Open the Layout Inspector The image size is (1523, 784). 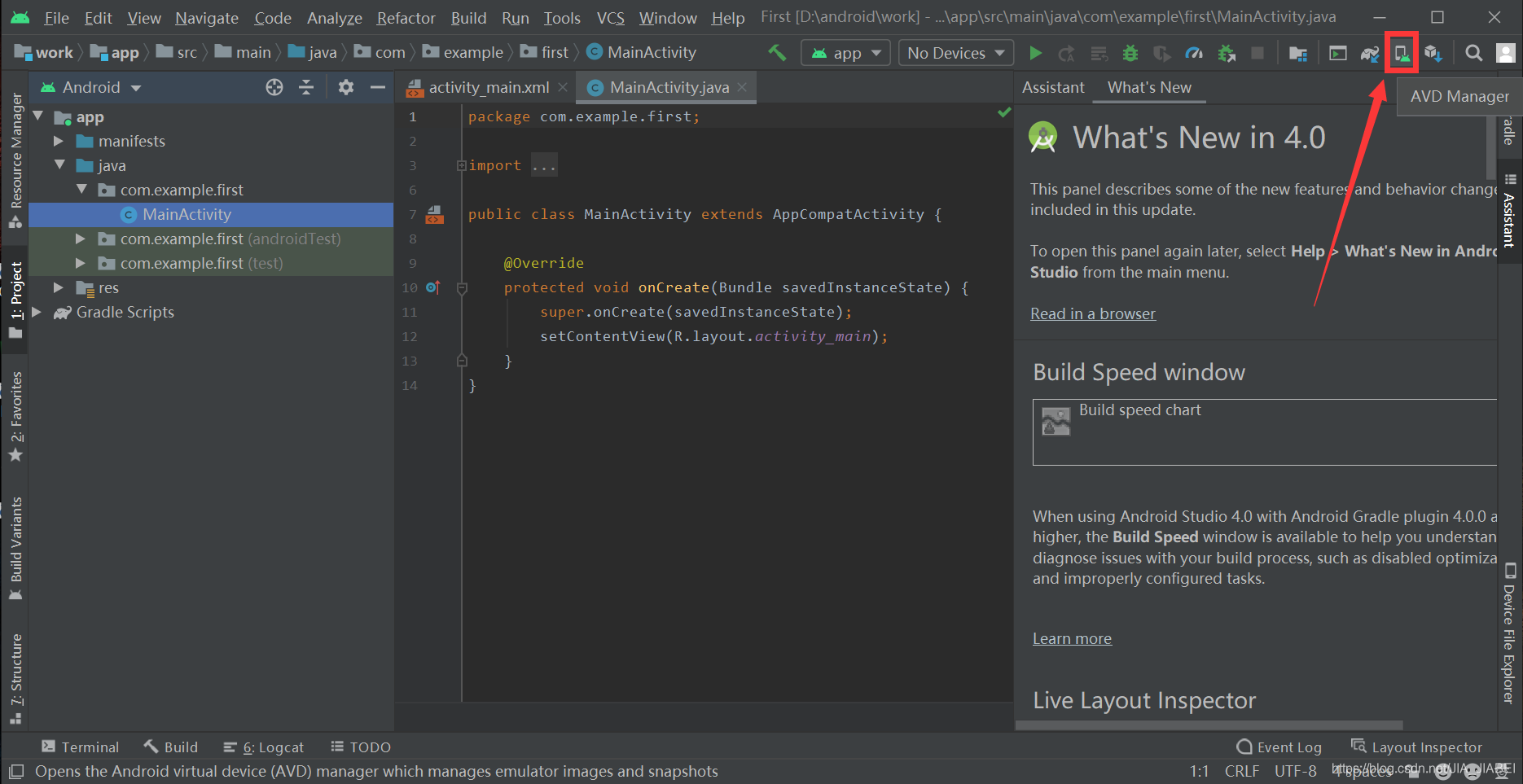(1416, 747)
